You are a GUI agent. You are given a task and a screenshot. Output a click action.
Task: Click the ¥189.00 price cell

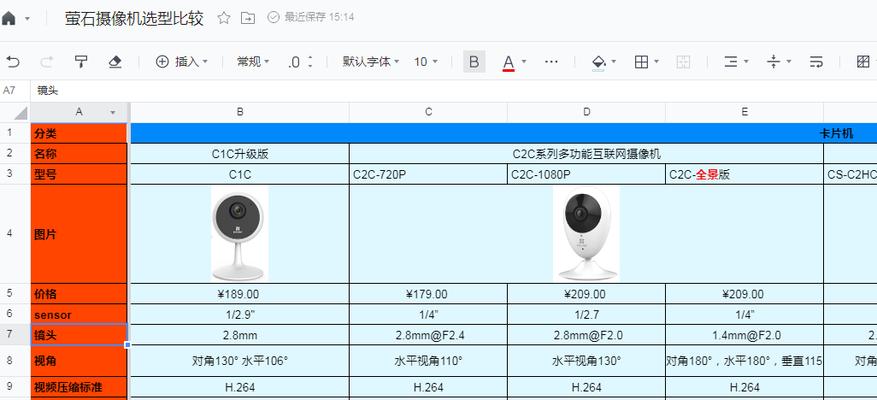coord(240,294)
